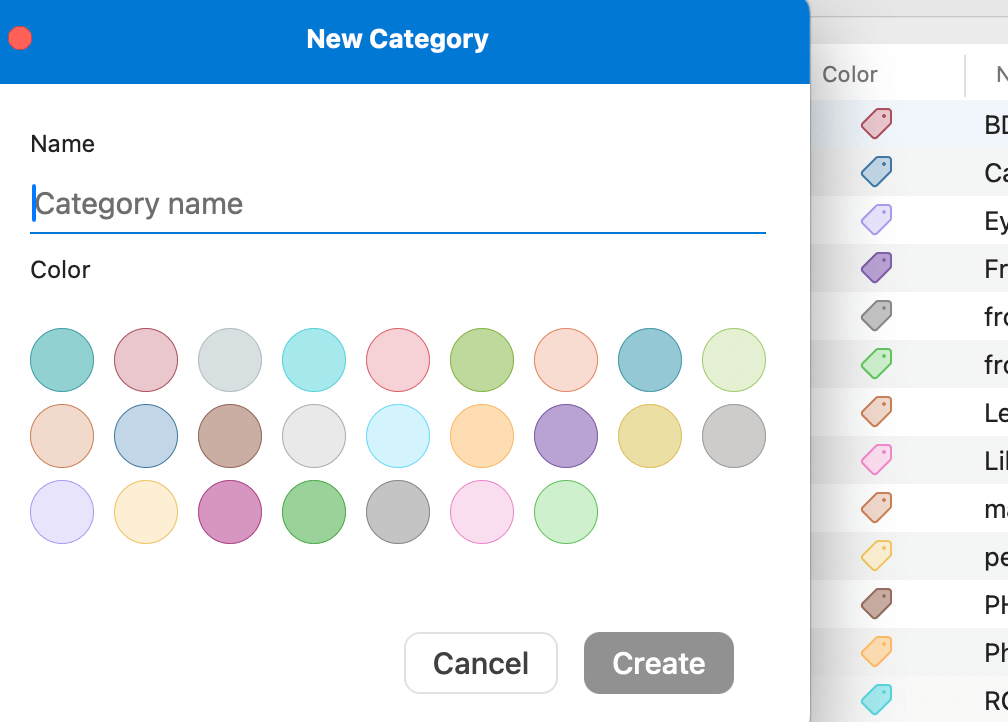This screenshot has height=722, width=1008.
Task: Click the lavender tag icon in the Ey row
Action: [x=877, y=220]
